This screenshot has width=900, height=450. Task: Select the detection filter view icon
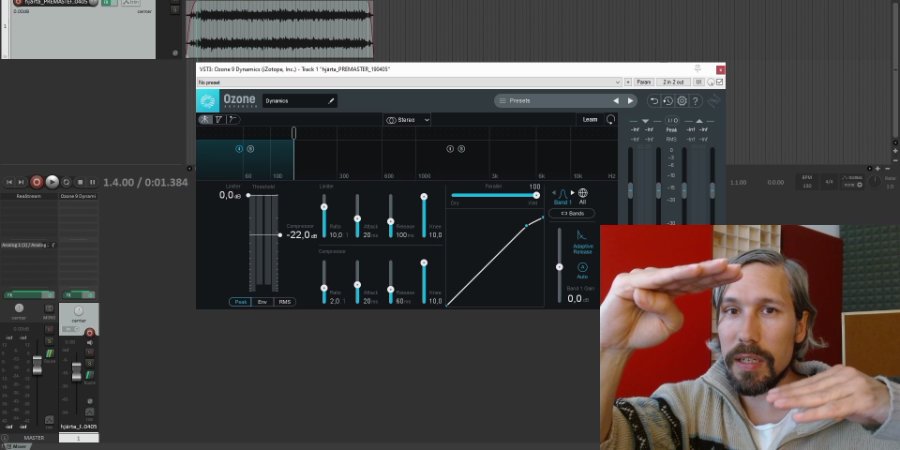[x=219, y=119]
